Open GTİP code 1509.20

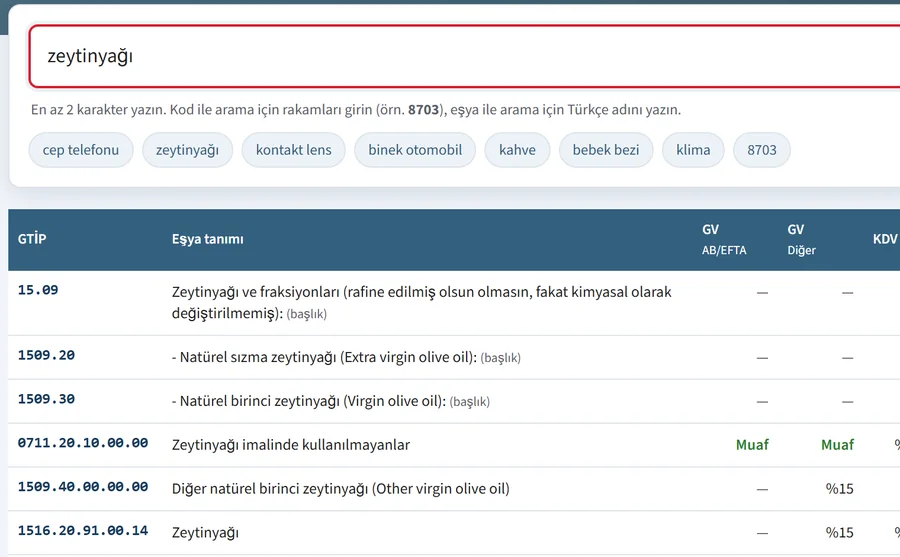click(46, 355)
